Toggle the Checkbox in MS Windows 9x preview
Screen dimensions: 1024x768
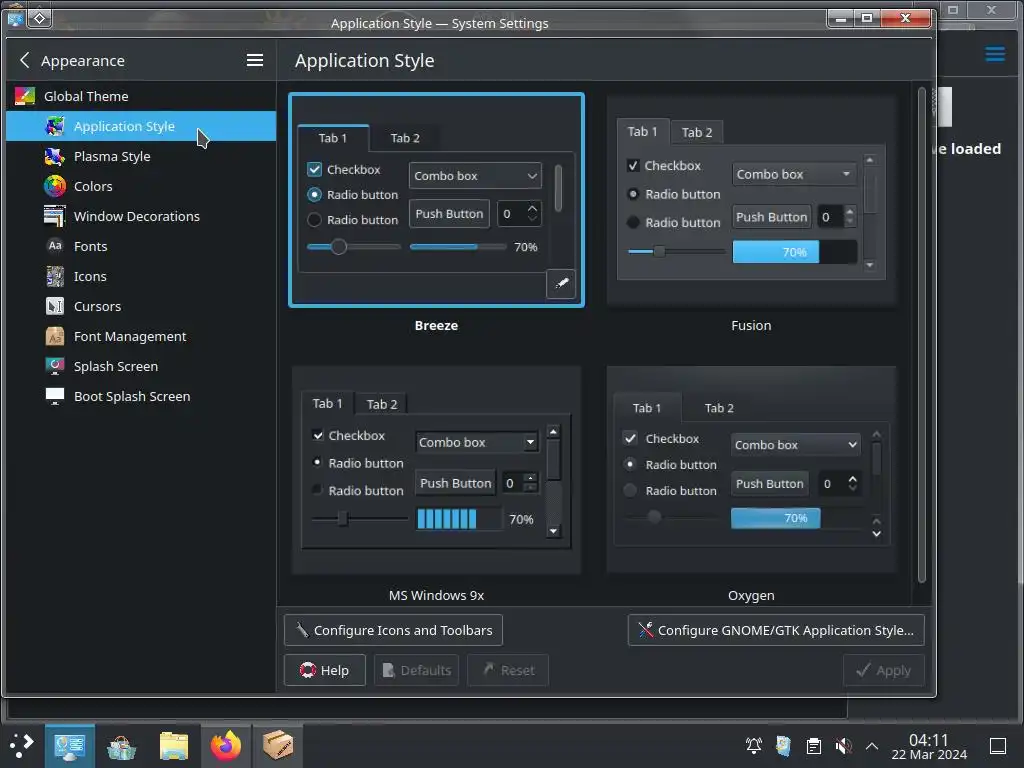pyautogui.click(x=318, y=435)
